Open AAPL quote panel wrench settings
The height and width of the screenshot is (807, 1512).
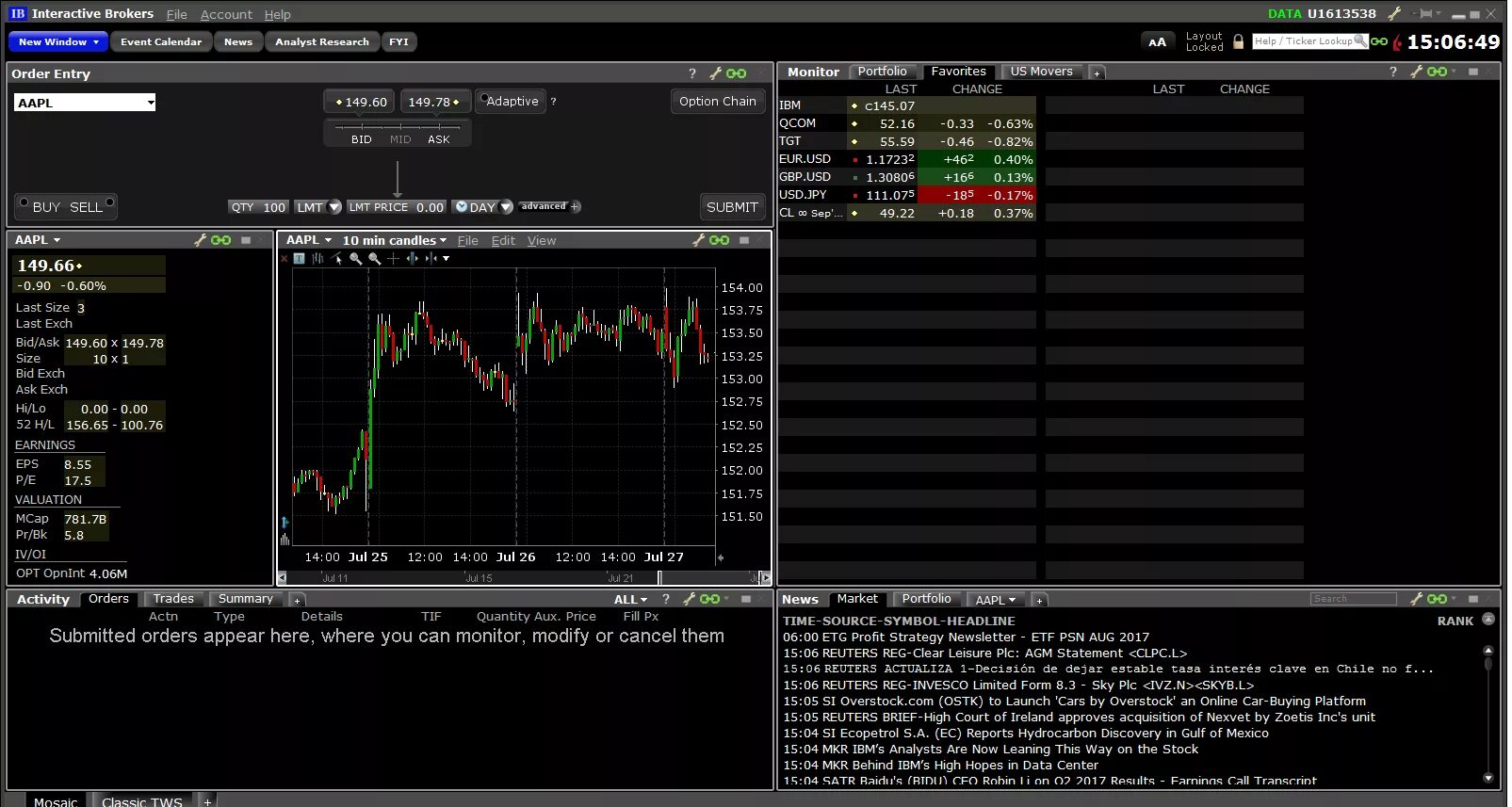click(200, 240)
